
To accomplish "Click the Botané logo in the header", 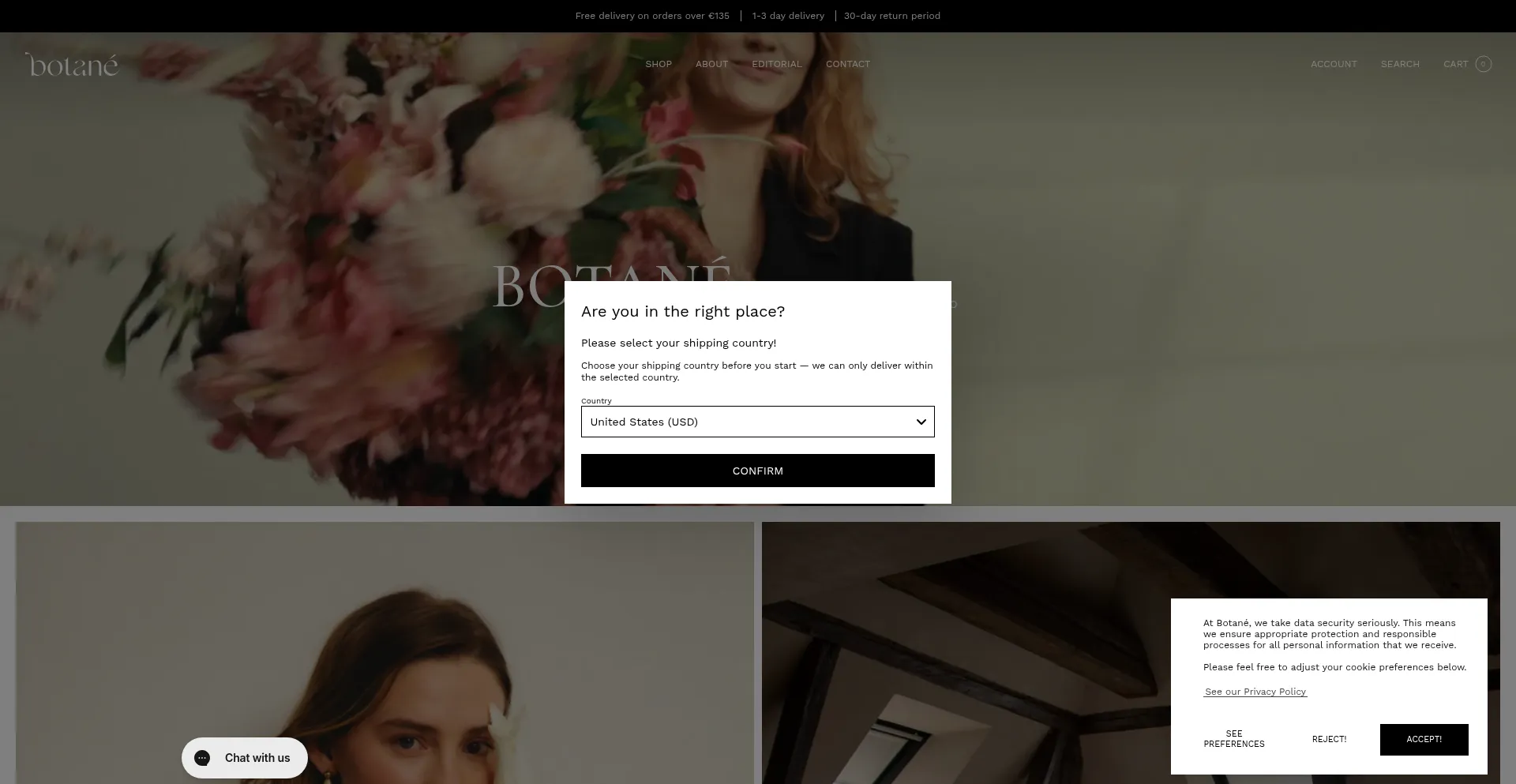I will click(72, 65).
